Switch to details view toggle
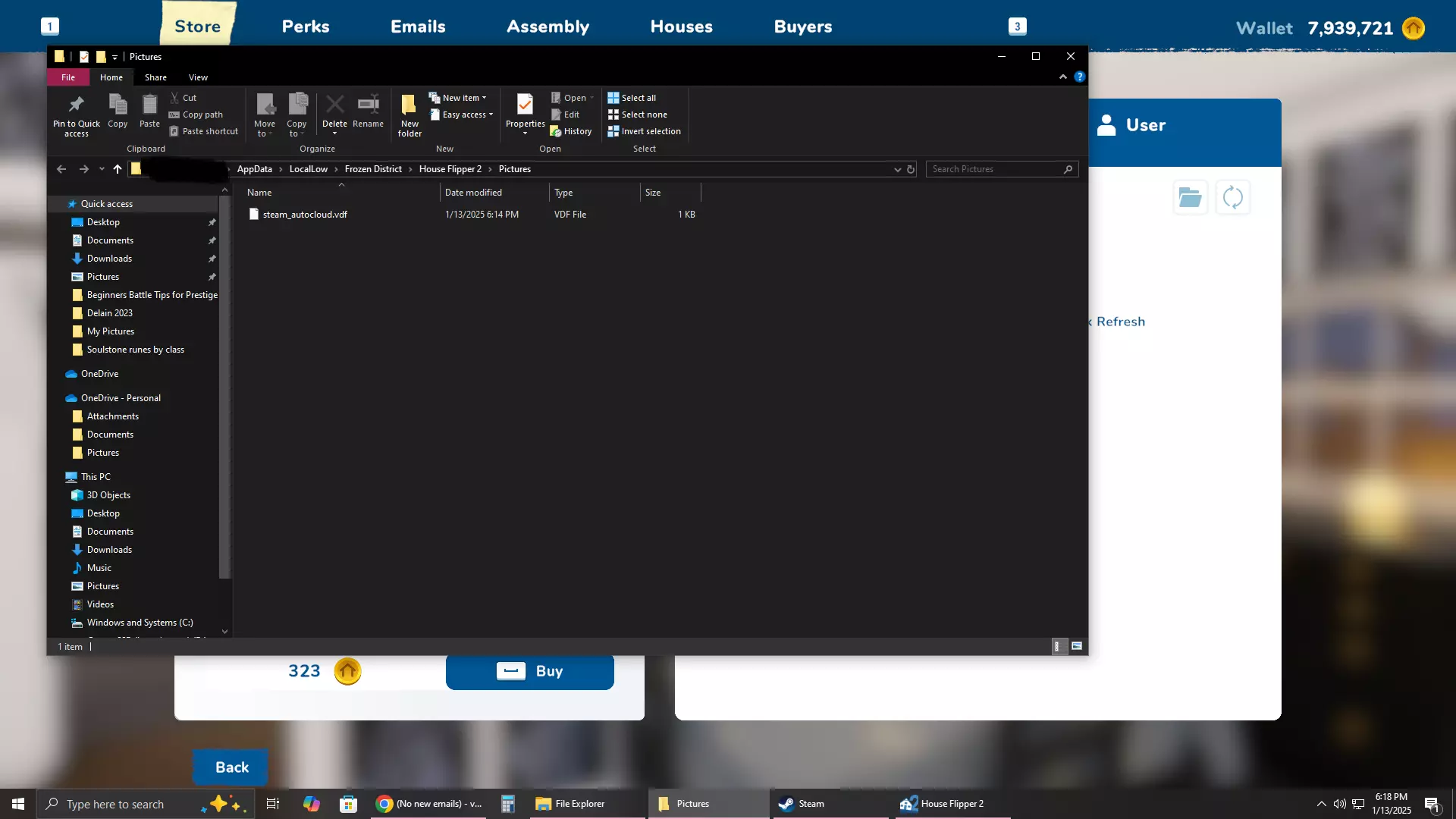Image resolution: width=1456 pixels, height=819 pixels. point(1057,646)
